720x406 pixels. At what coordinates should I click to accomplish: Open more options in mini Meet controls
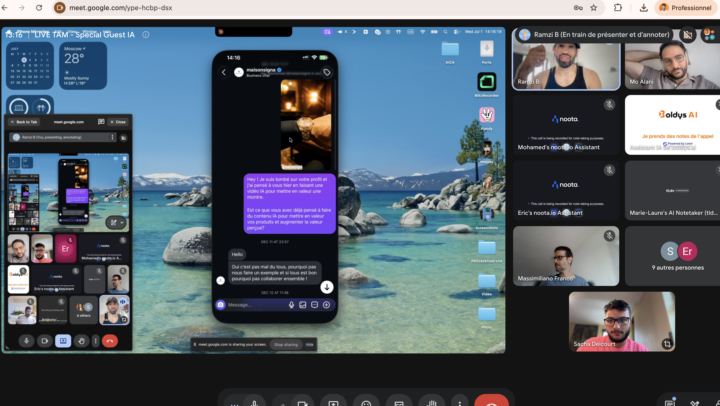pyautogui.click(x=96, y=341)
